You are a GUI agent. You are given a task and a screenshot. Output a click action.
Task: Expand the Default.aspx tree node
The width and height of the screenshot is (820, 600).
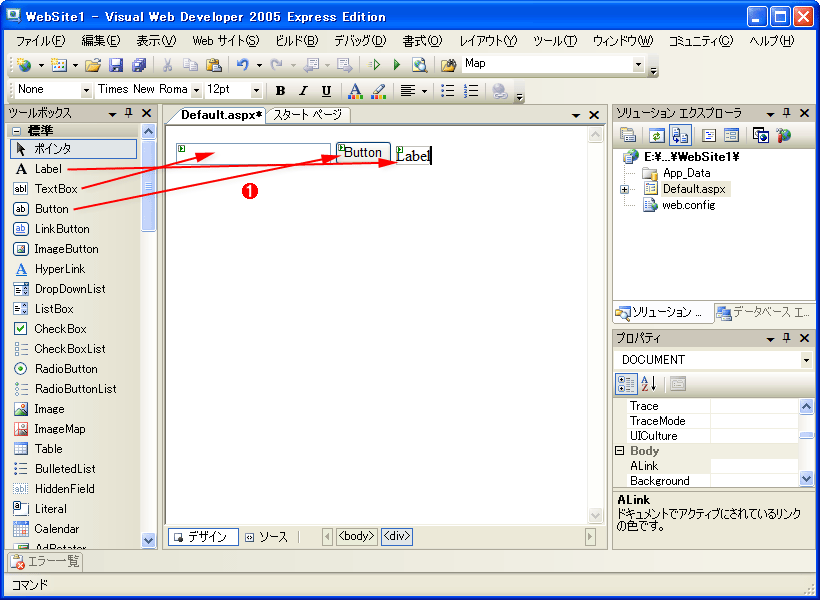pyautogui.click(x=624, y=189)
